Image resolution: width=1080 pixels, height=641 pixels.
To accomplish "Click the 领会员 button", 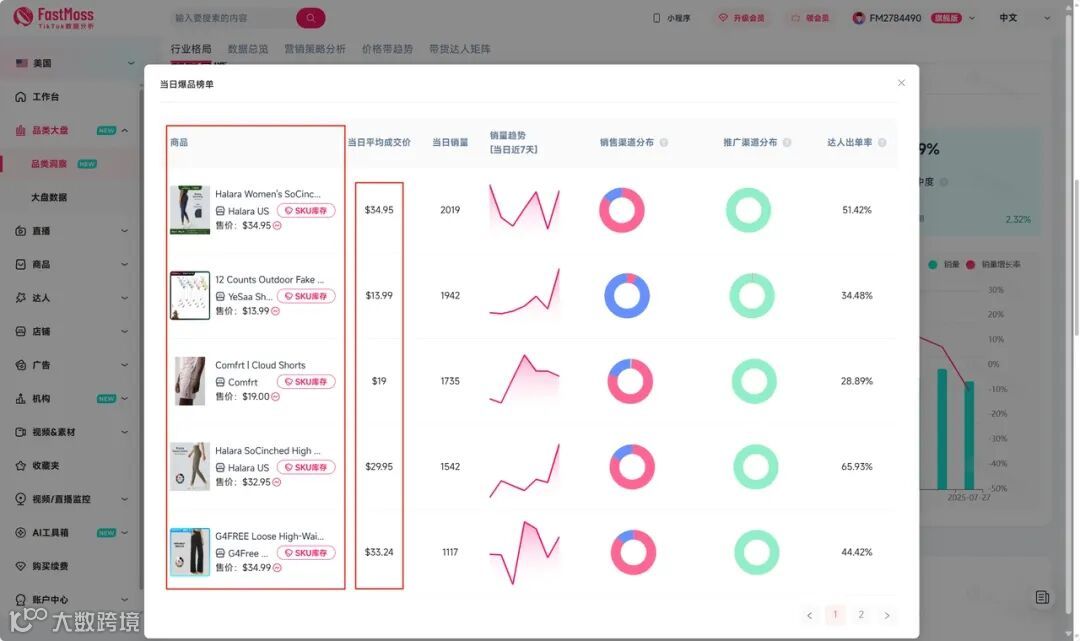I will pyautogui.click(x=811, y=18).
